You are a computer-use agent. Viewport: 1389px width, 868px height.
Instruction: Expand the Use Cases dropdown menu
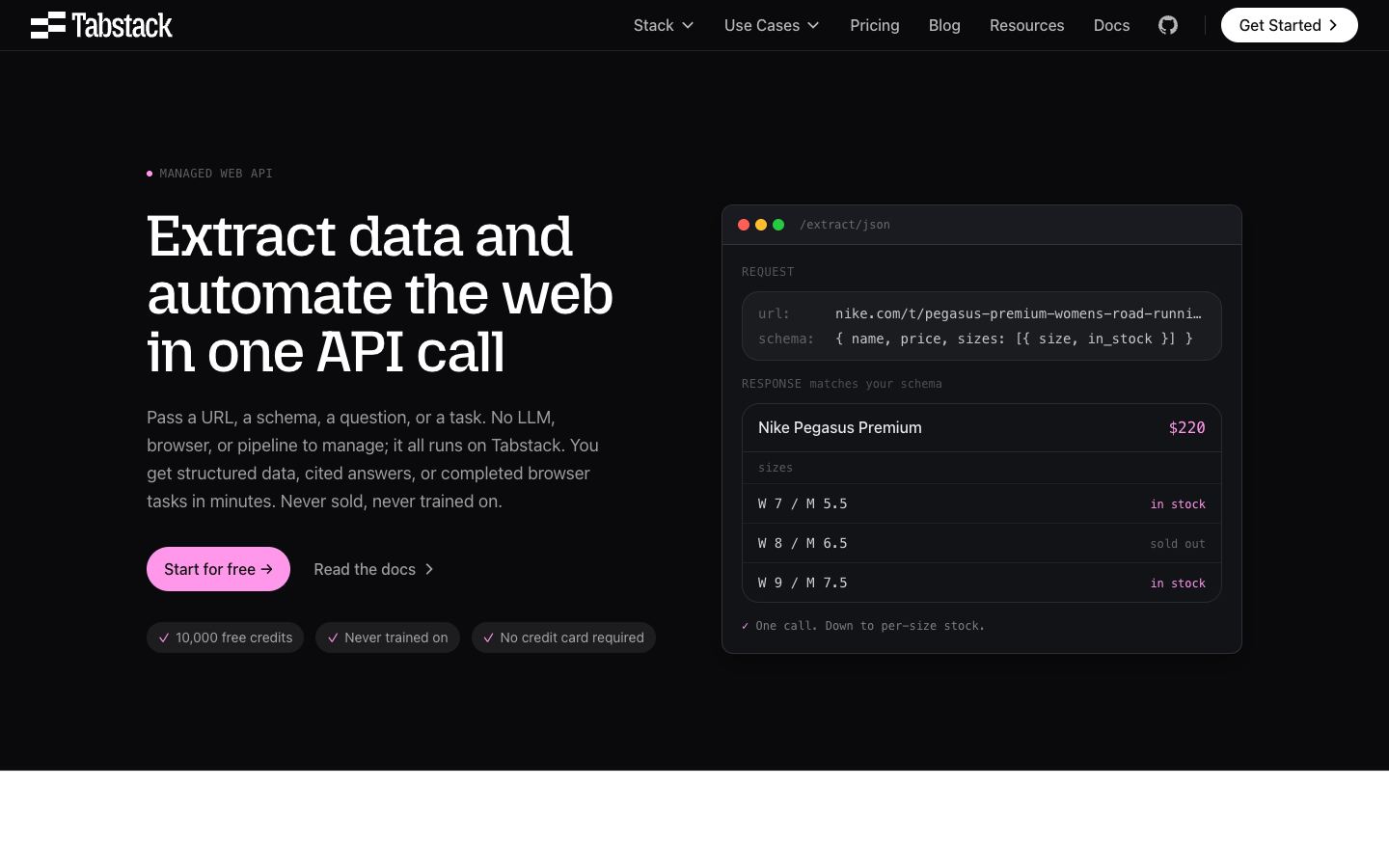(x=772, y=25)
